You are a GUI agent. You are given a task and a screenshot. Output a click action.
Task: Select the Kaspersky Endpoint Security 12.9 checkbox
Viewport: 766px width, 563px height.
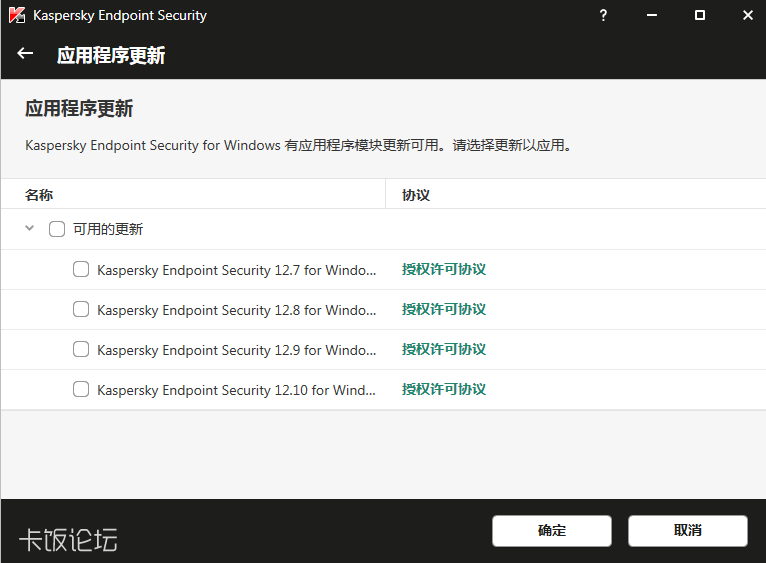tap(81, 350)
